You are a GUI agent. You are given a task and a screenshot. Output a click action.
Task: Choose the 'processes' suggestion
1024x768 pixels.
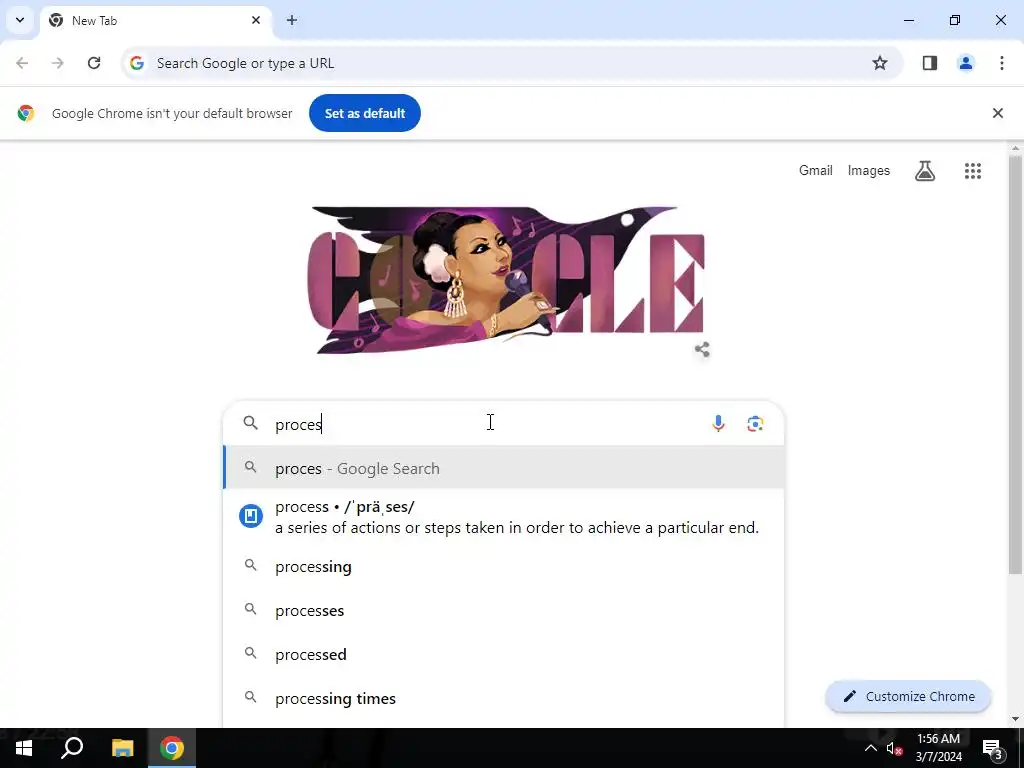[504, 611]
